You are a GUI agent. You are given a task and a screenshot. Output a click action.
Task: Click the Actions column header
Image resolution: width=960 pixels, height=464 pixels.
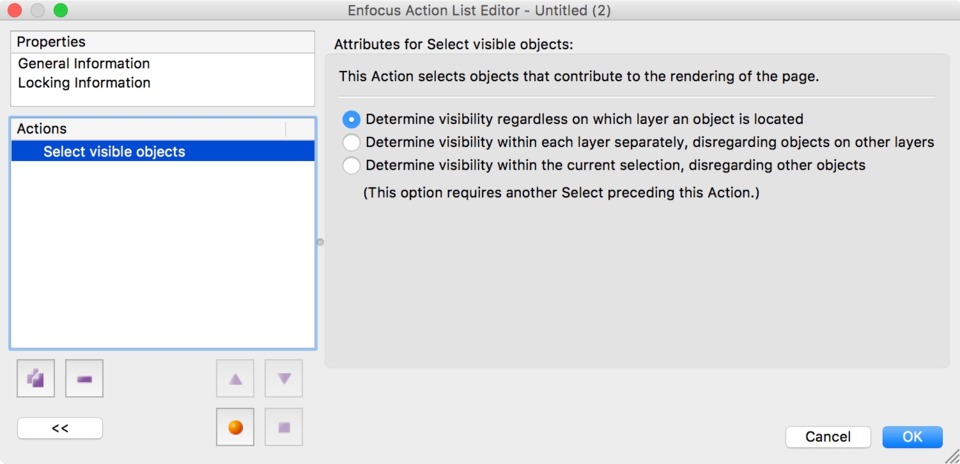pos(148,129)
